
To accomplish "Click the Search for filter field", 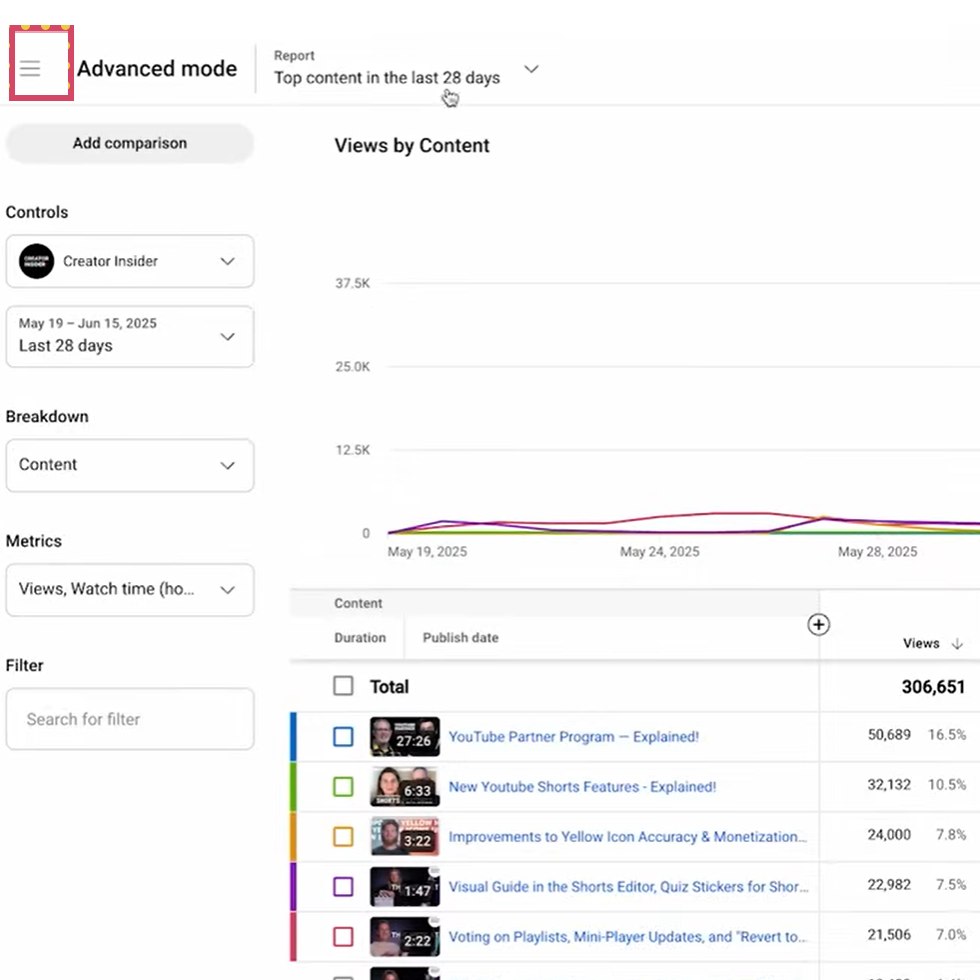I will (x=130, y=719).
